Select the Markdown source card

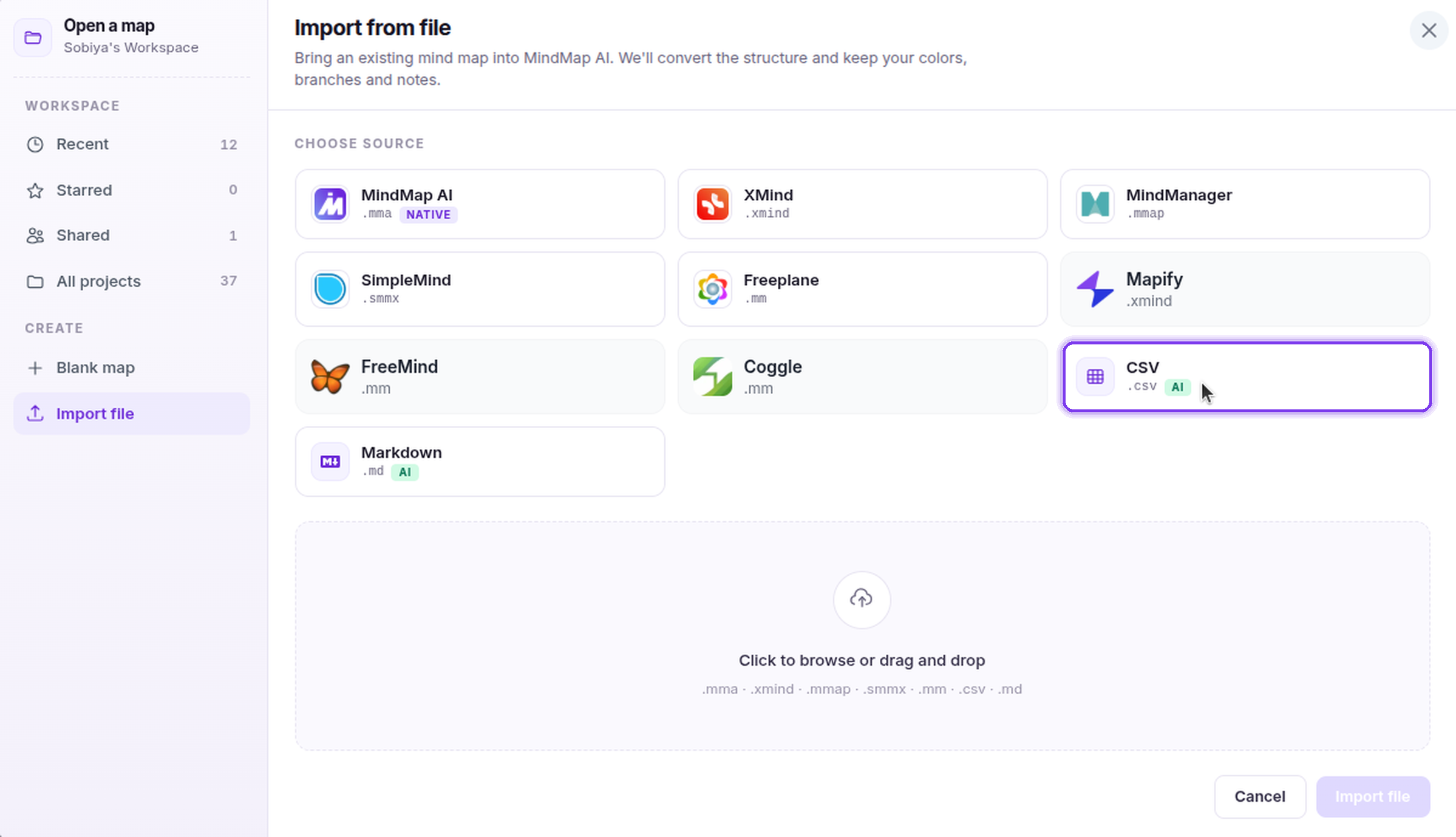coord(480,461)
